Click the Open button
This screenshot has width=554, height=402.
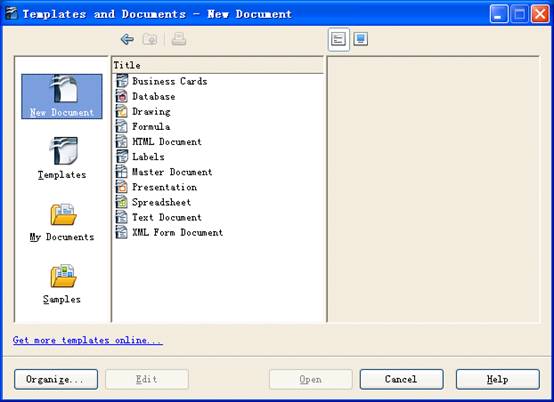pos(311,379)
